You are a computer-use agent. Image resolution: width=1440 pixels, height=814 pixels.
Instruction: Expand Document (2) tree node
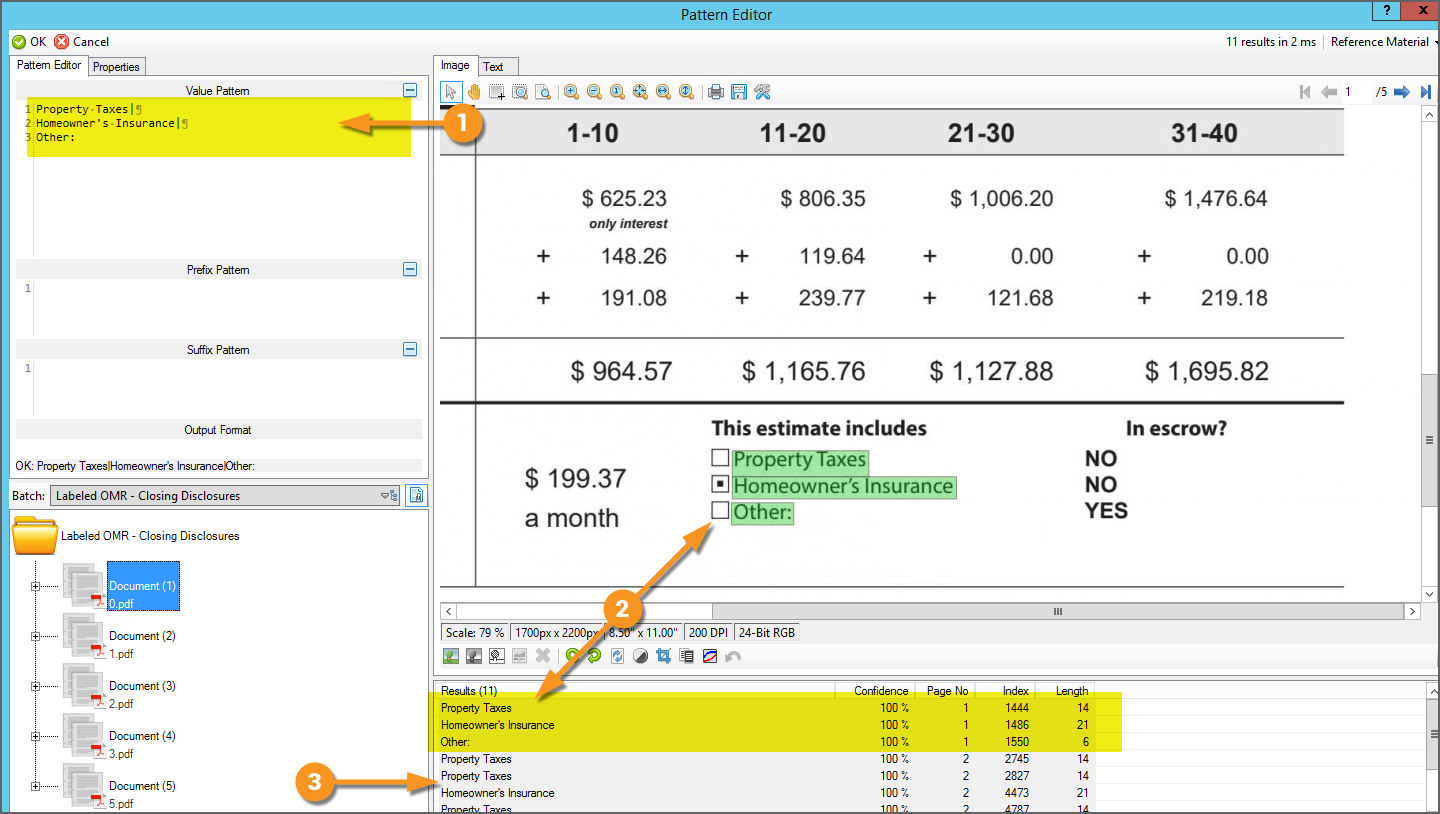[x=36, y=636]
